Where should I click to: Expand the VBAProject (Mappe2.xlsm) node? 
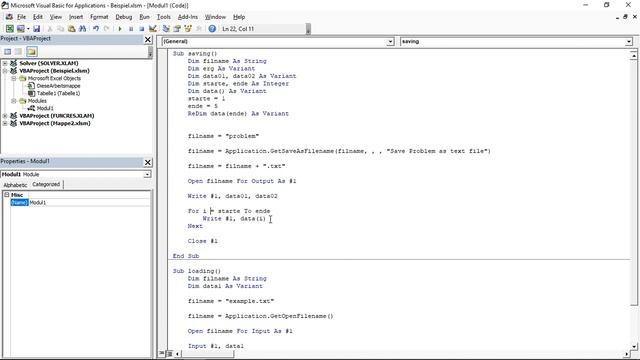pyautogui.click(x=5, y=123)
